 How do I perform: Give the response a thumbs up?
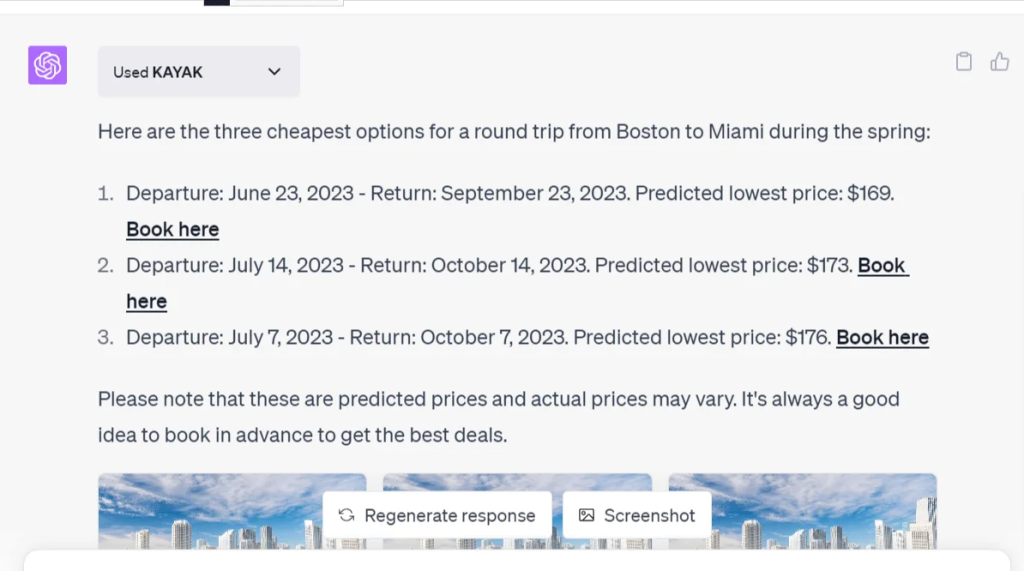(999, 62)
